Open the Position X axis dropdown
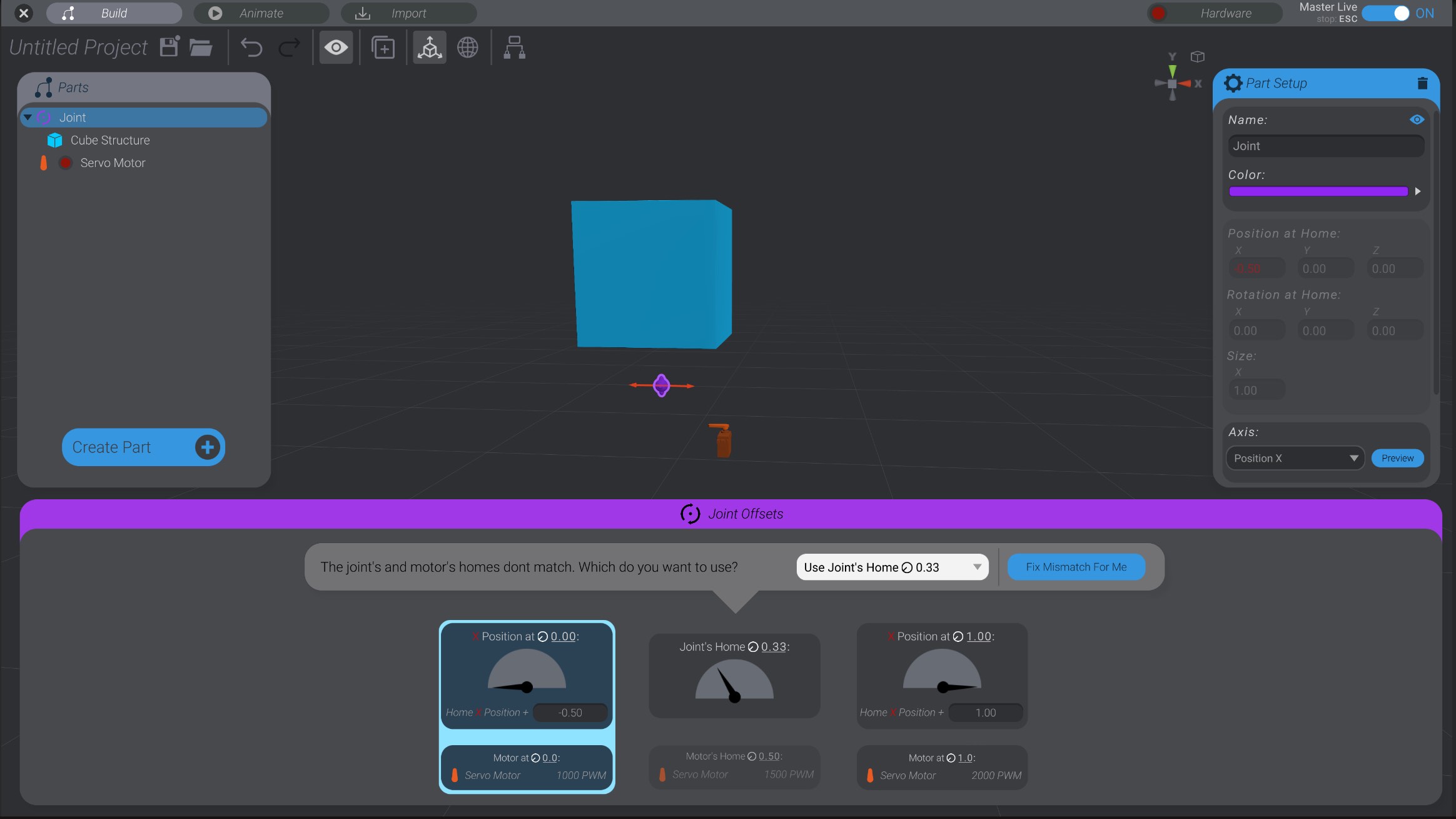The image size is (1456, 819). tap(1294, 458)
